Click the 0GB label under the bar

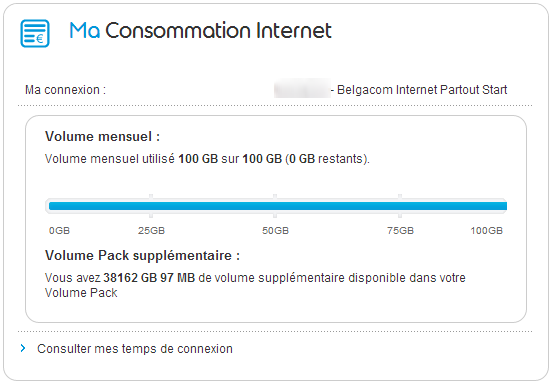click(x=59, y=231)
